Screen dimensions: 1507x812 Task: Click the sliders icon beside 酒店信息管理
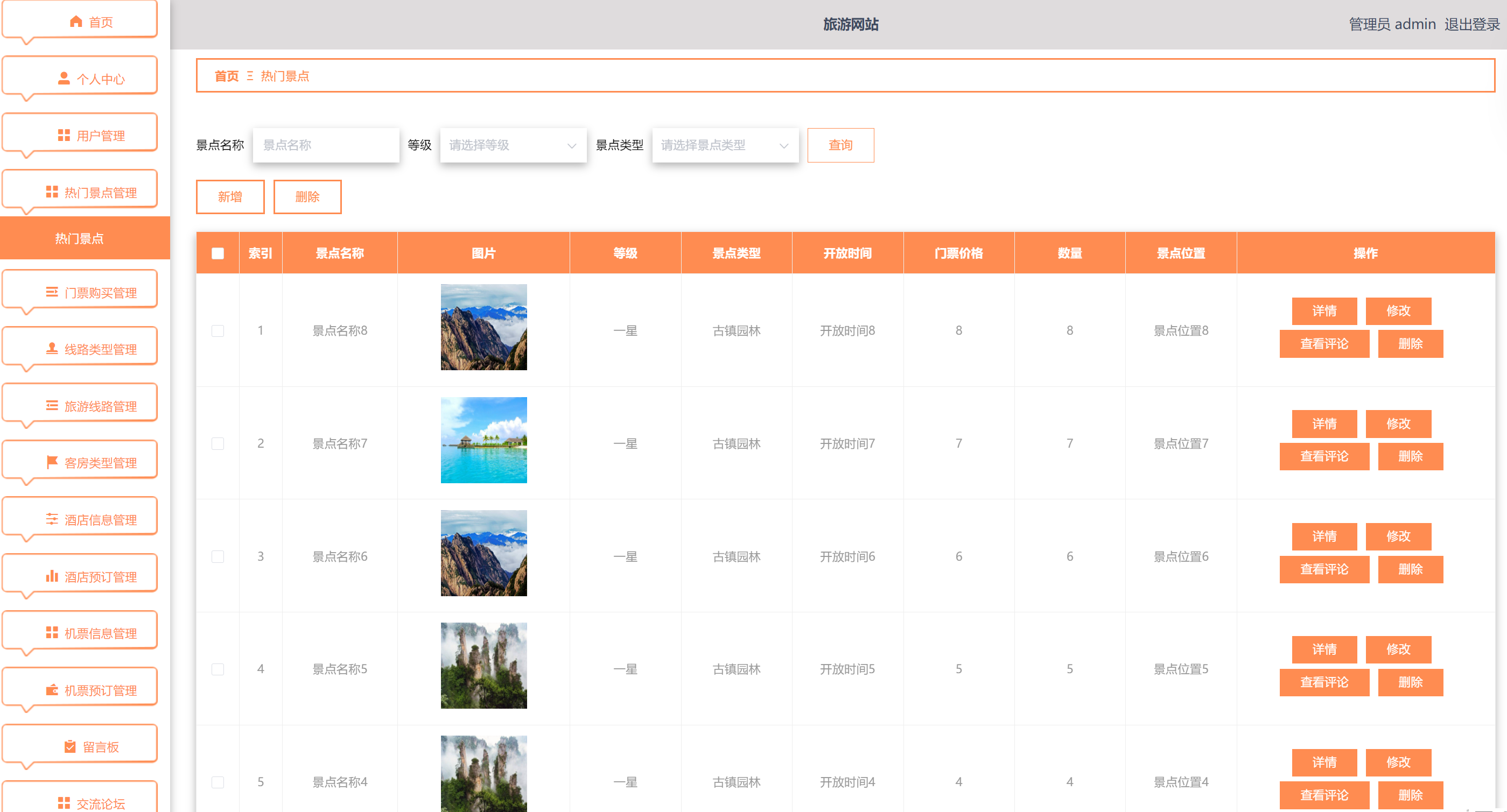coord(52,519)
